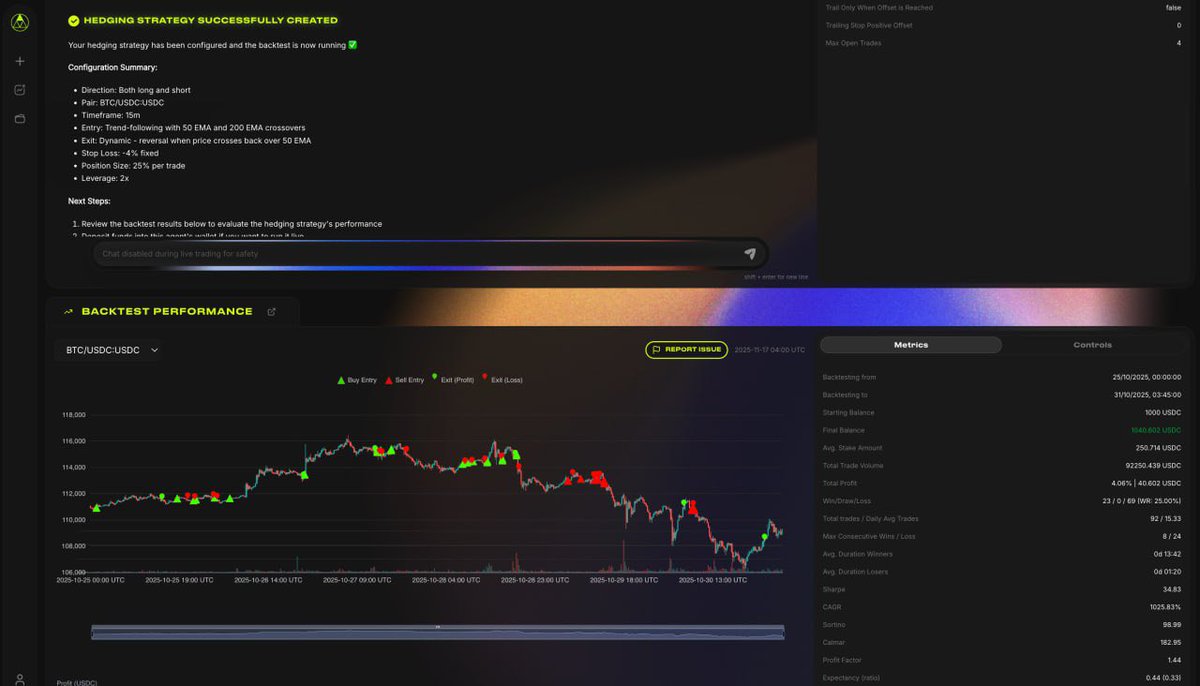Image resolution: width=1200 pixels, height=686 pixels.
Task: Select the wallet icon in the sidebar
Action: [x=19, y=118]
